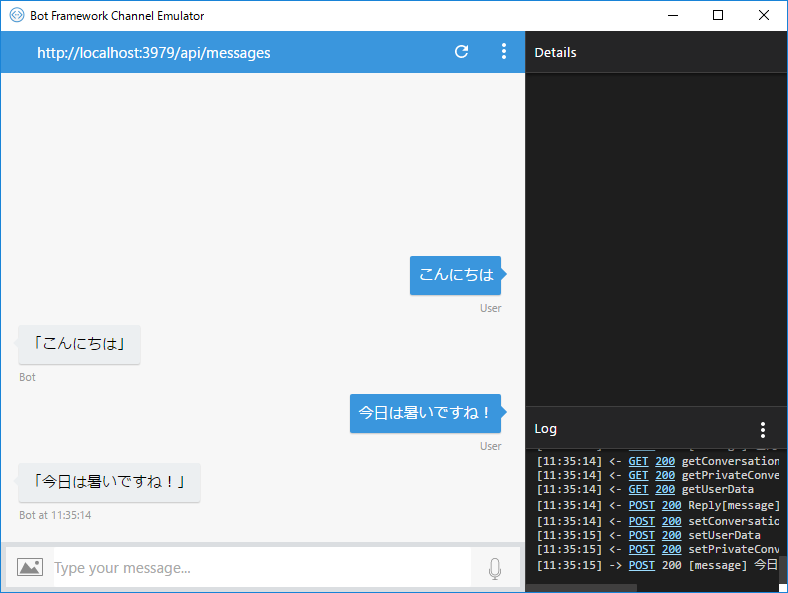Open 200 link for getConversation log entry
This screenshot has height=593, width=788.
pos(665,461)
